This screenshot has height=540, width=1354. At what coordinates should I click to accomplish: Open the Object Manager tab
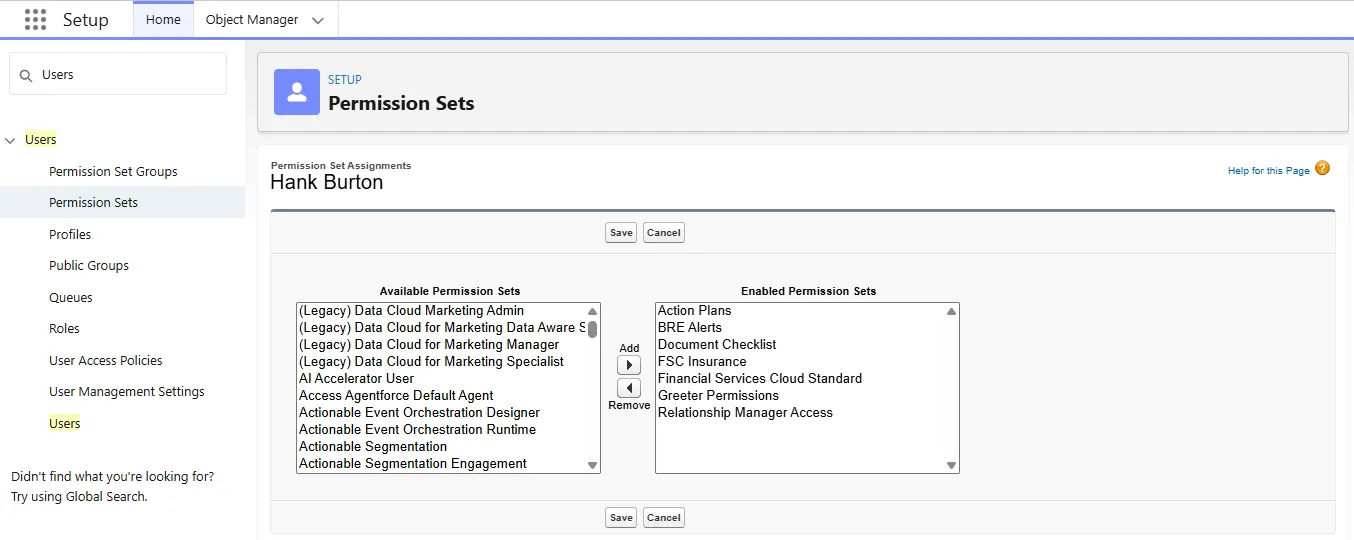252,20
